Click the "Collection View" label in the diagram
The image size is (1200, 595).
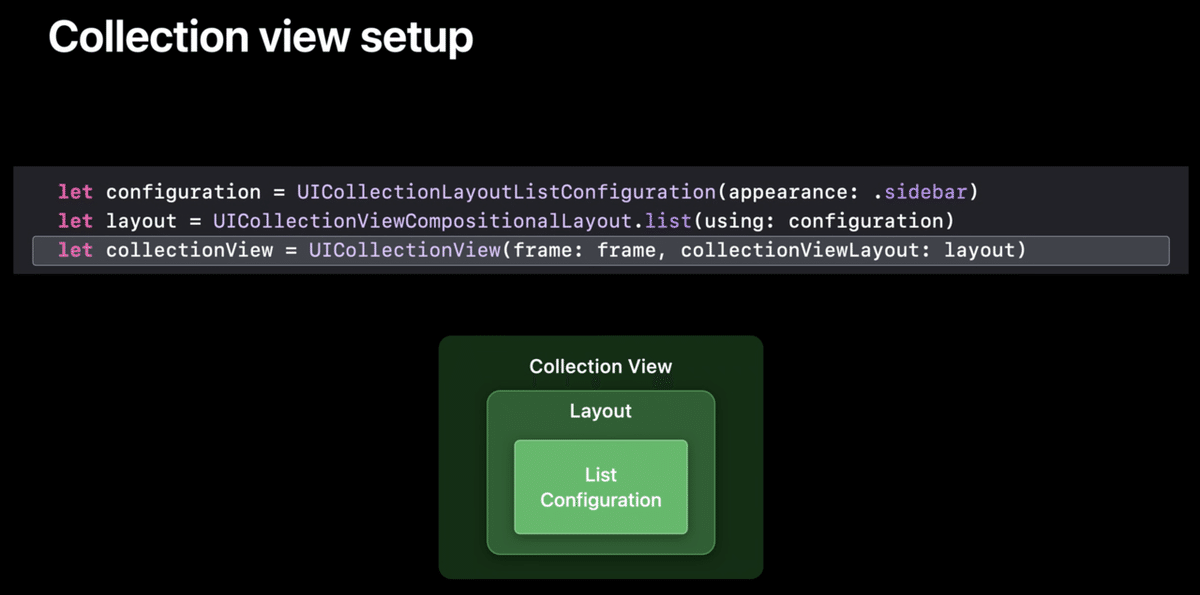pos(601,367)
